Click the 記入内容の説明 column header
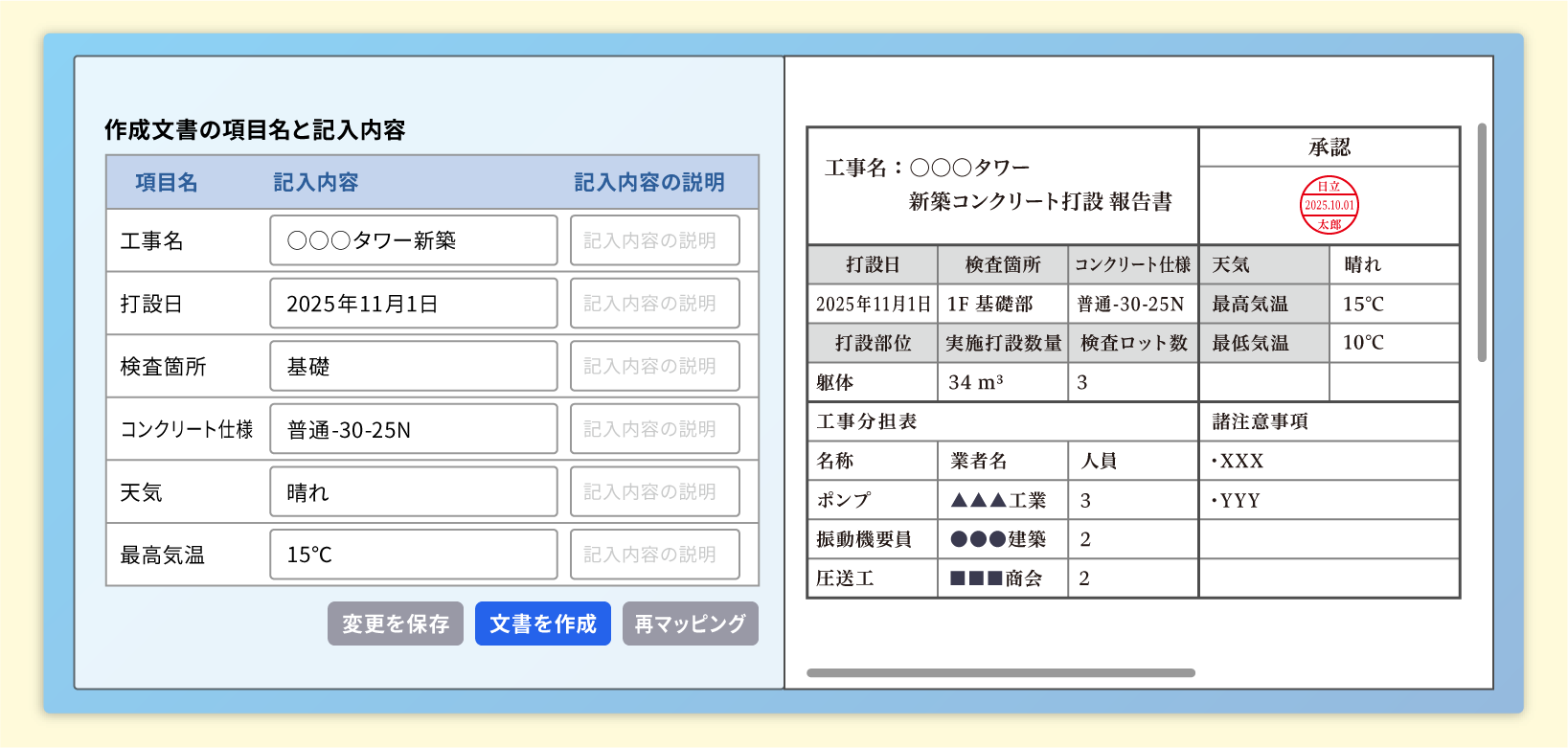1568x748 pixels. click(649, 182)
